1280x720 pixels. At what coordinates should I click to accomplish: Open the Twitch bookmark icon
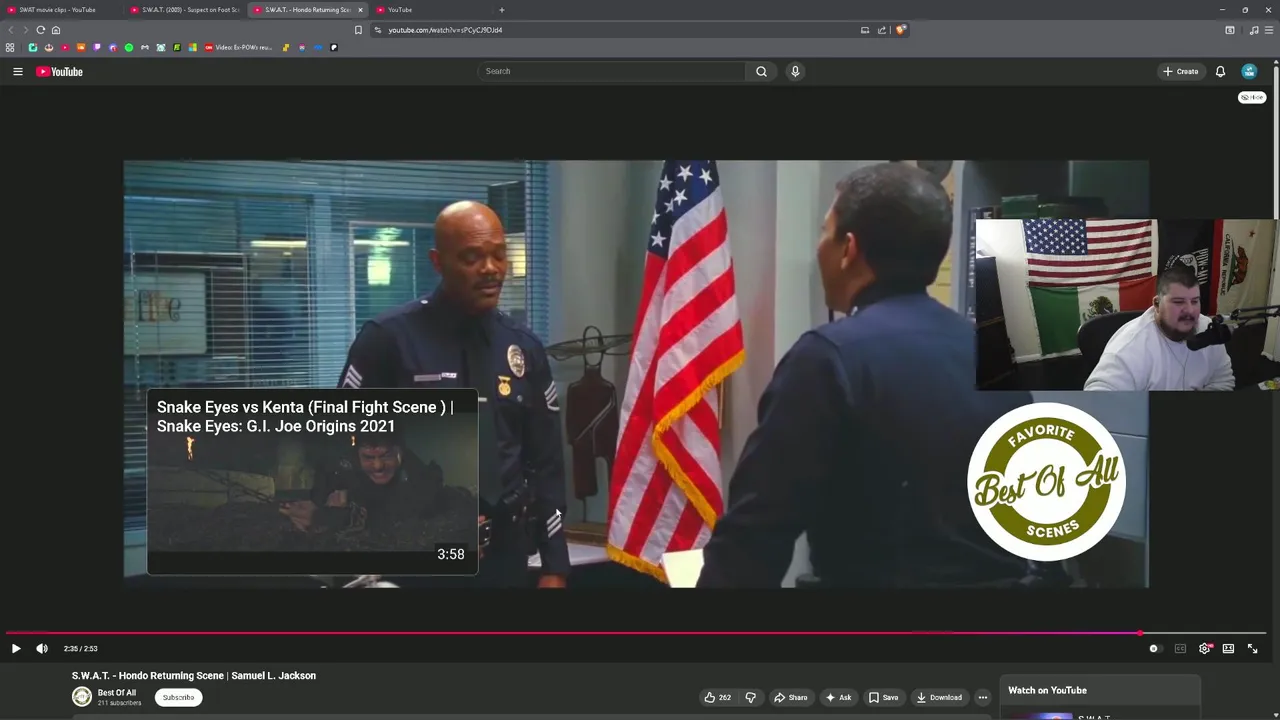tap(97, 47)
